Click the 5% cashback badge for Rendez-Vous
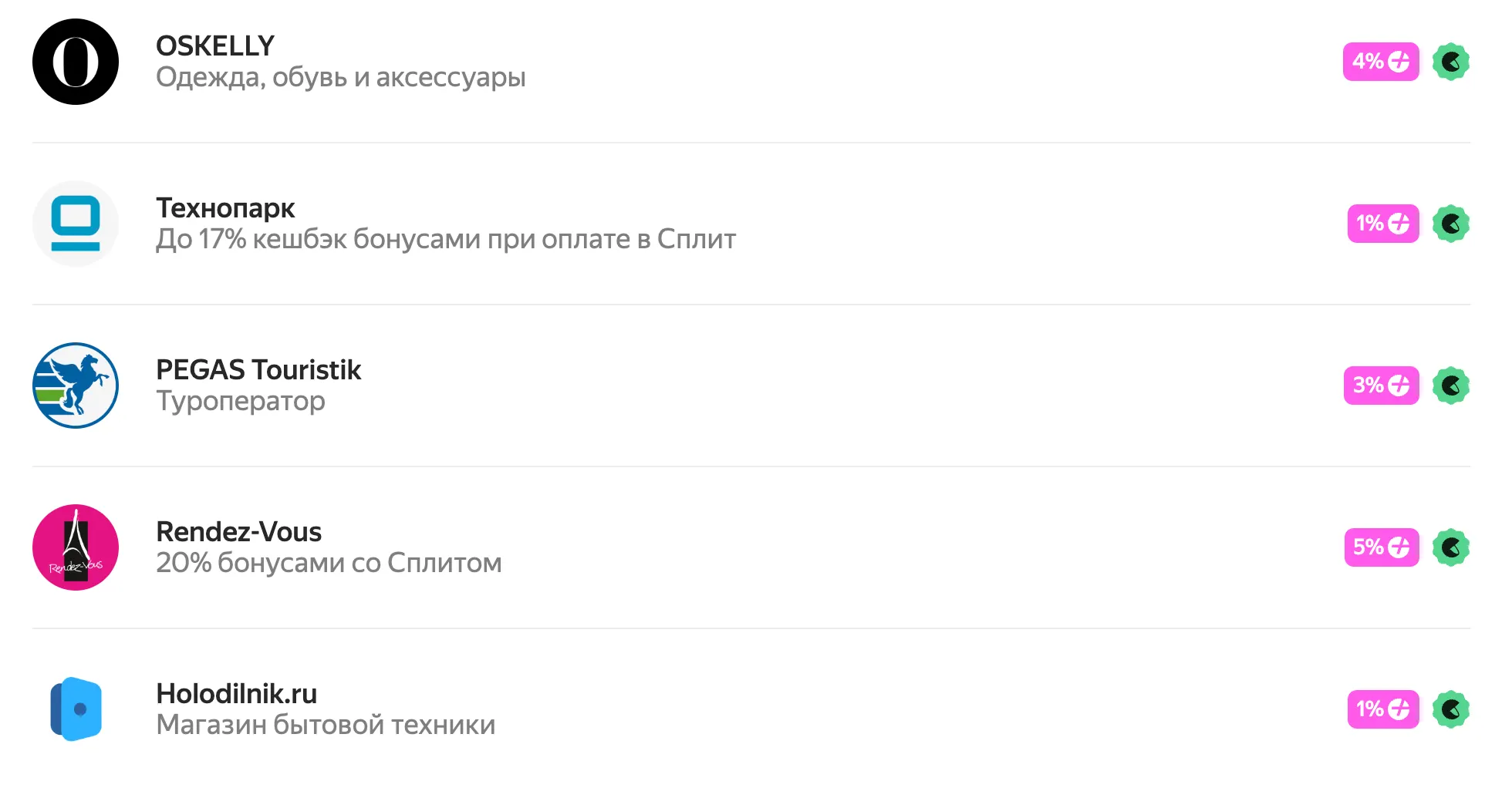The height and width of the screenshot is (788, 1512). tap(1381, 547)
